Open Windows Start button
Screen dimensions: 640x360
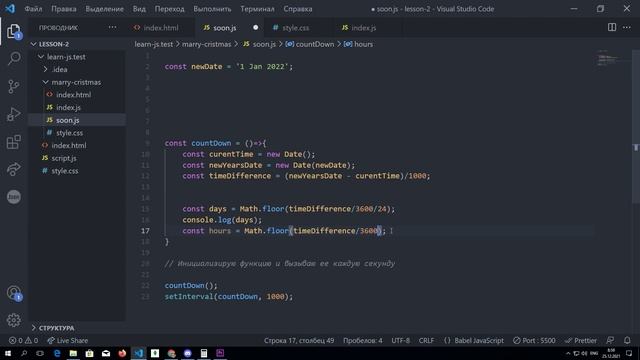coord(8,353)
